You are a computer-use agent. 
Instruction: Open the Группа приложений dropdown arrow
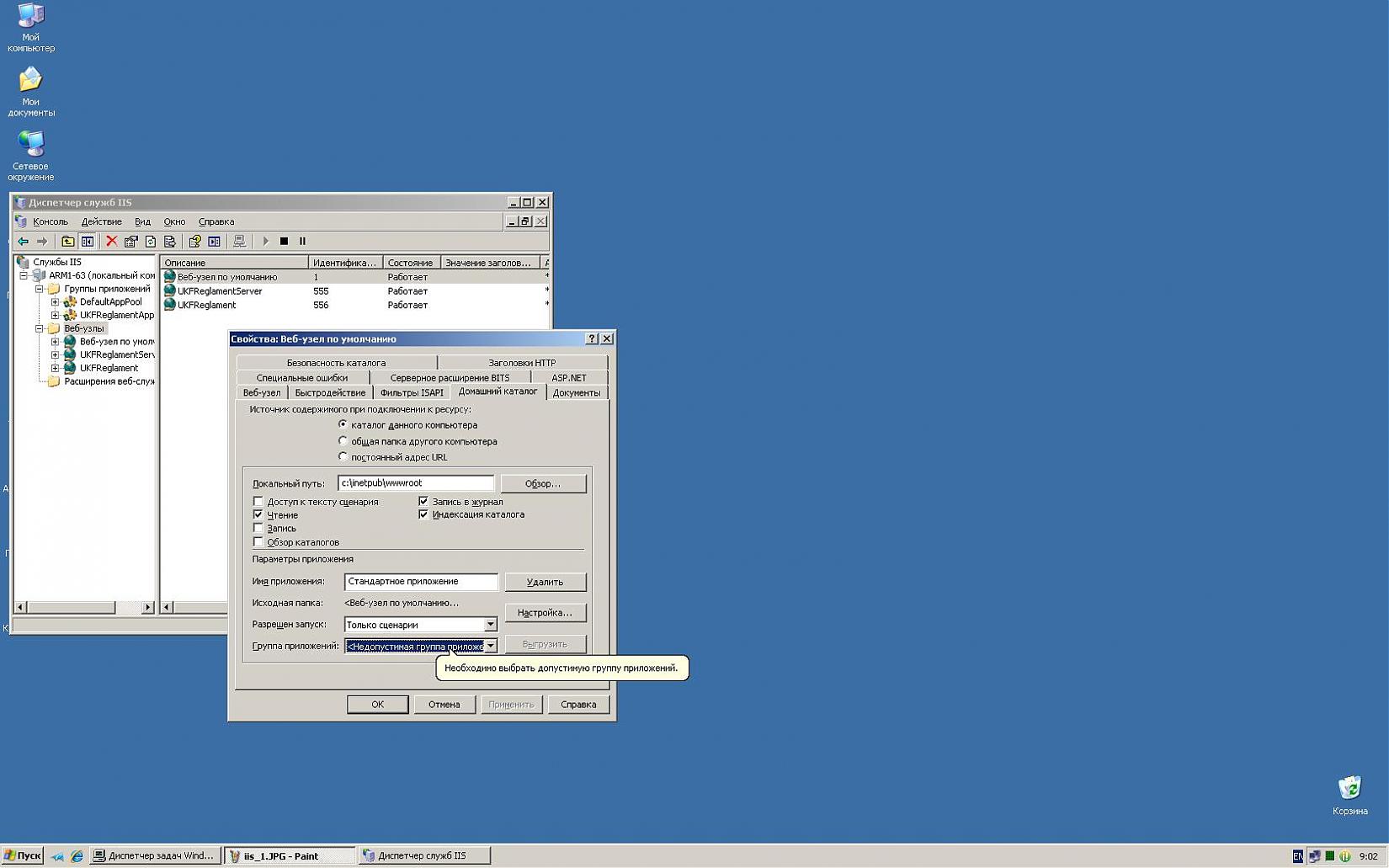point(490,647)
